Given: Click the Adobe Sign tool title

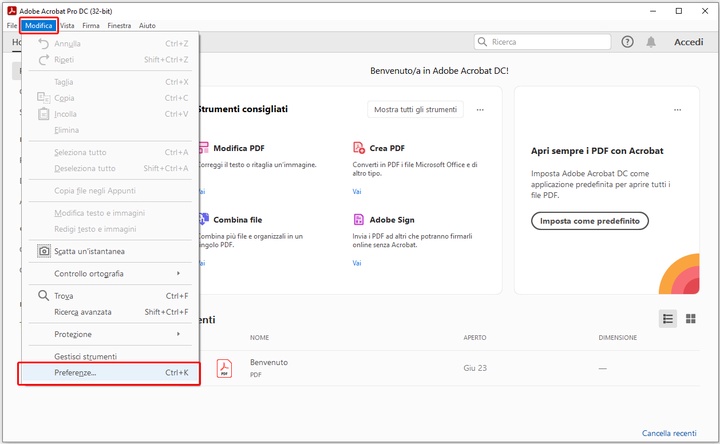Looking at the screenshot, I should click(x=392, y=220).
